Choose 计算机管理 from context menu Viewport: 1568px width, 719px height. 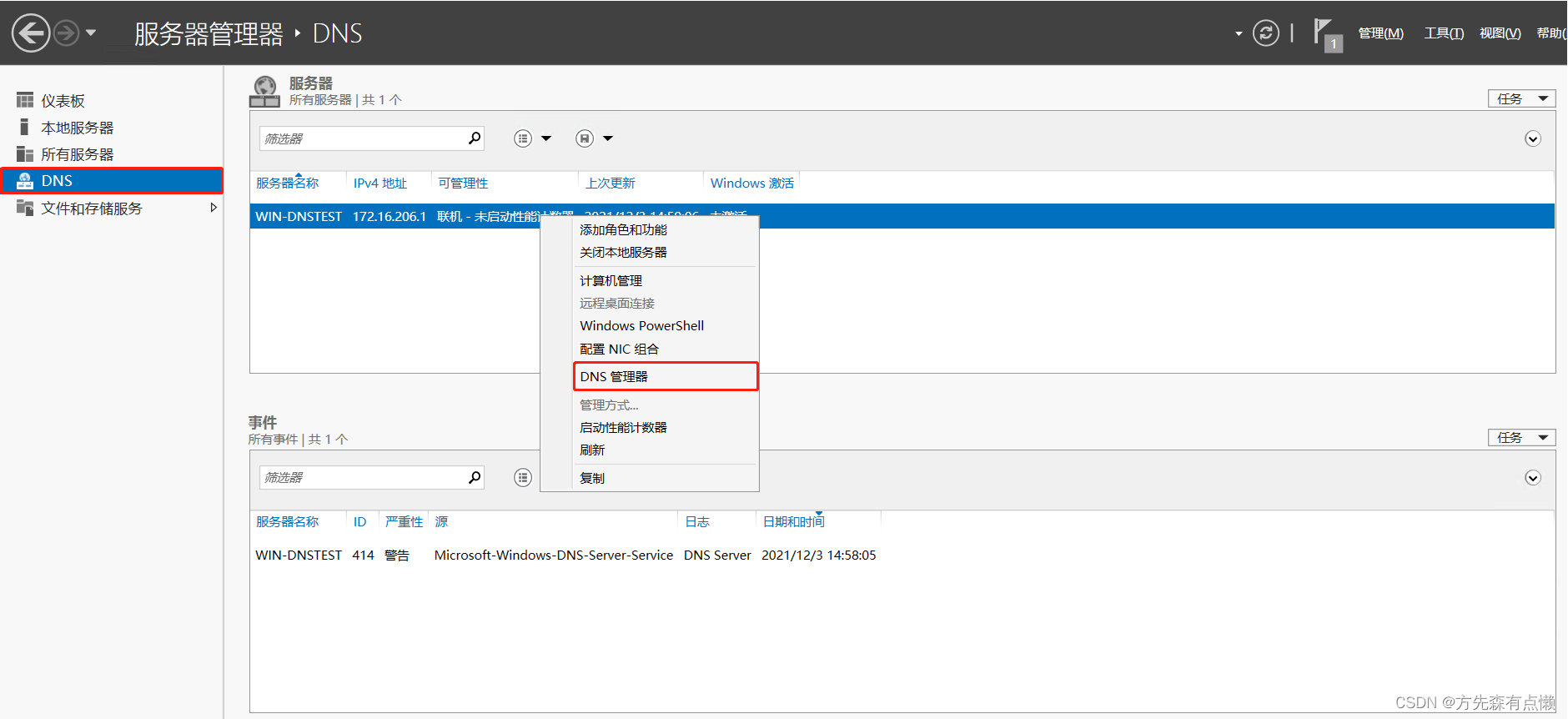611,280
